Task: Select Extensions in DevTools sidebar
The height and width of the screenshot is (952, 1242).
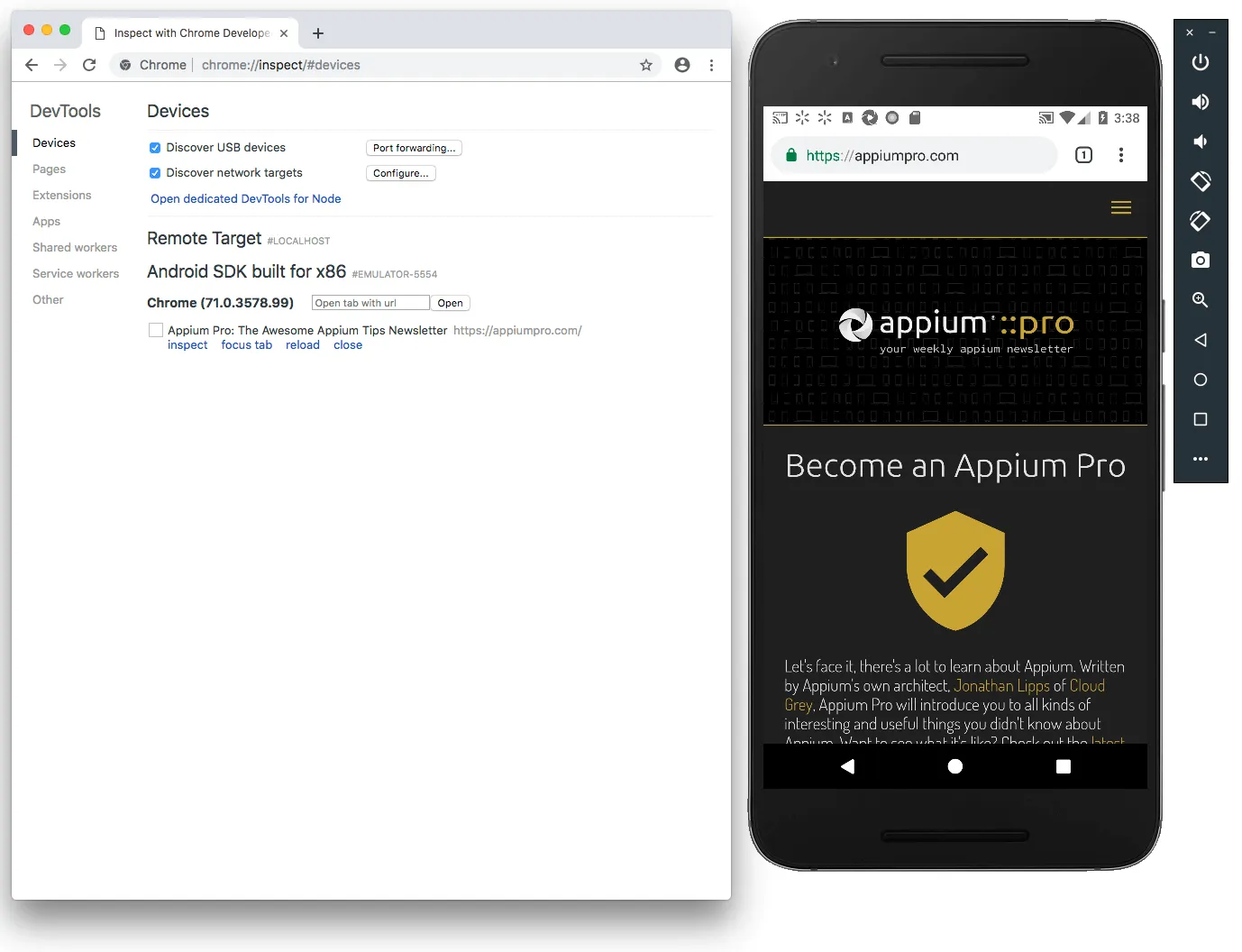Action: [x=61, y=195]
